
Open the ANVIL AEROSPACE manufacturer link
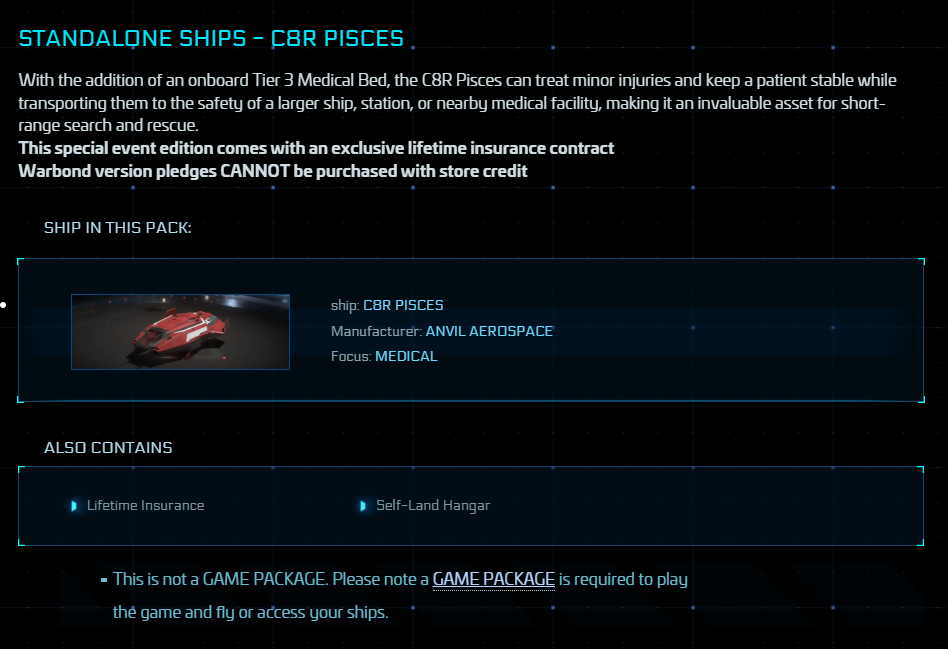[x=489, y=331]
